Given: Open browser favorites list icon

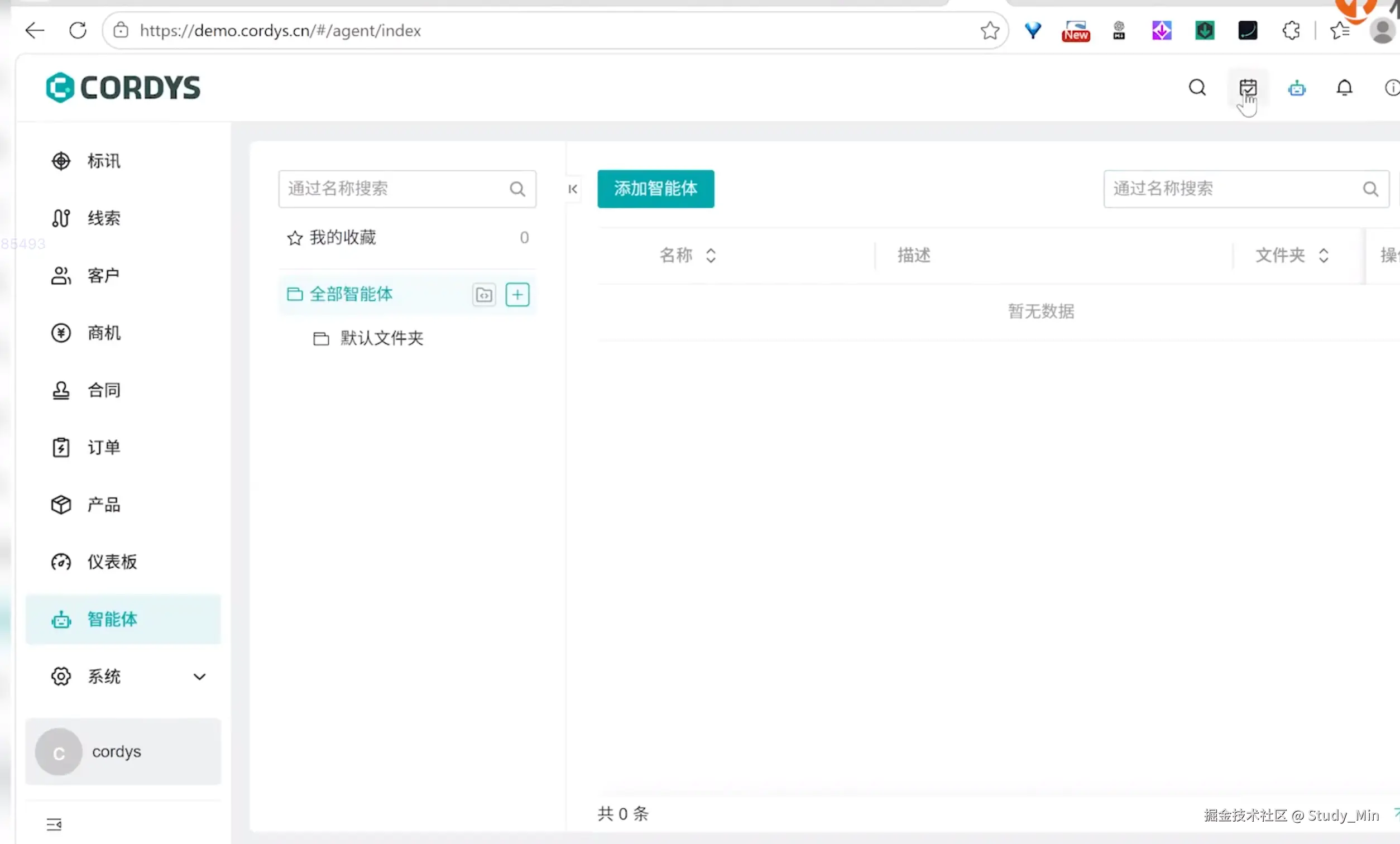Looking at the screenshot, I should coord(1340,30).
